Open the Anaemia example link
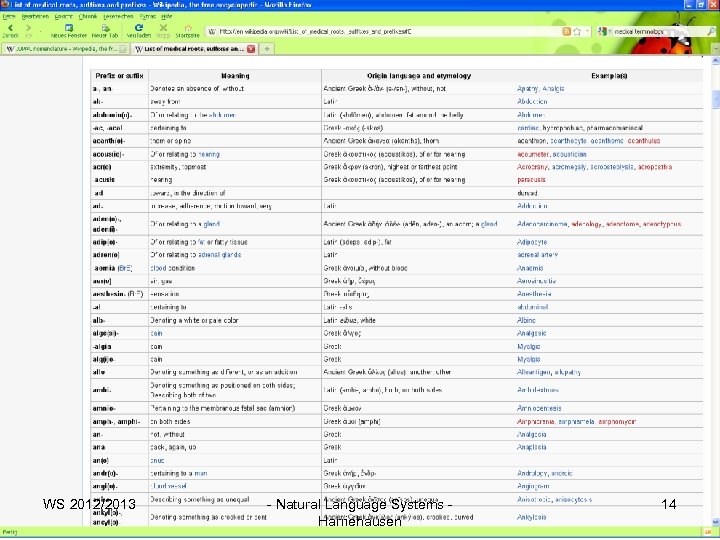 [x=530, y=268]
